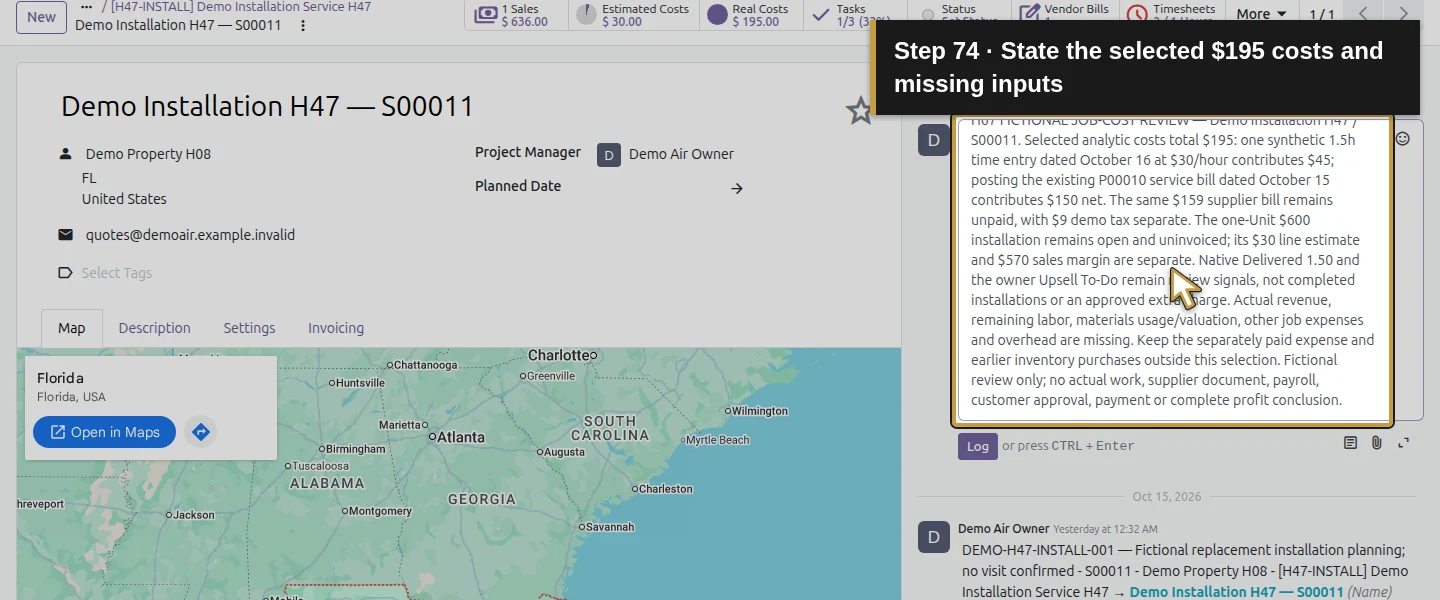Click the Log button
The height and width of the screenshot is (600, 1440).
click(x=977, y=446)
